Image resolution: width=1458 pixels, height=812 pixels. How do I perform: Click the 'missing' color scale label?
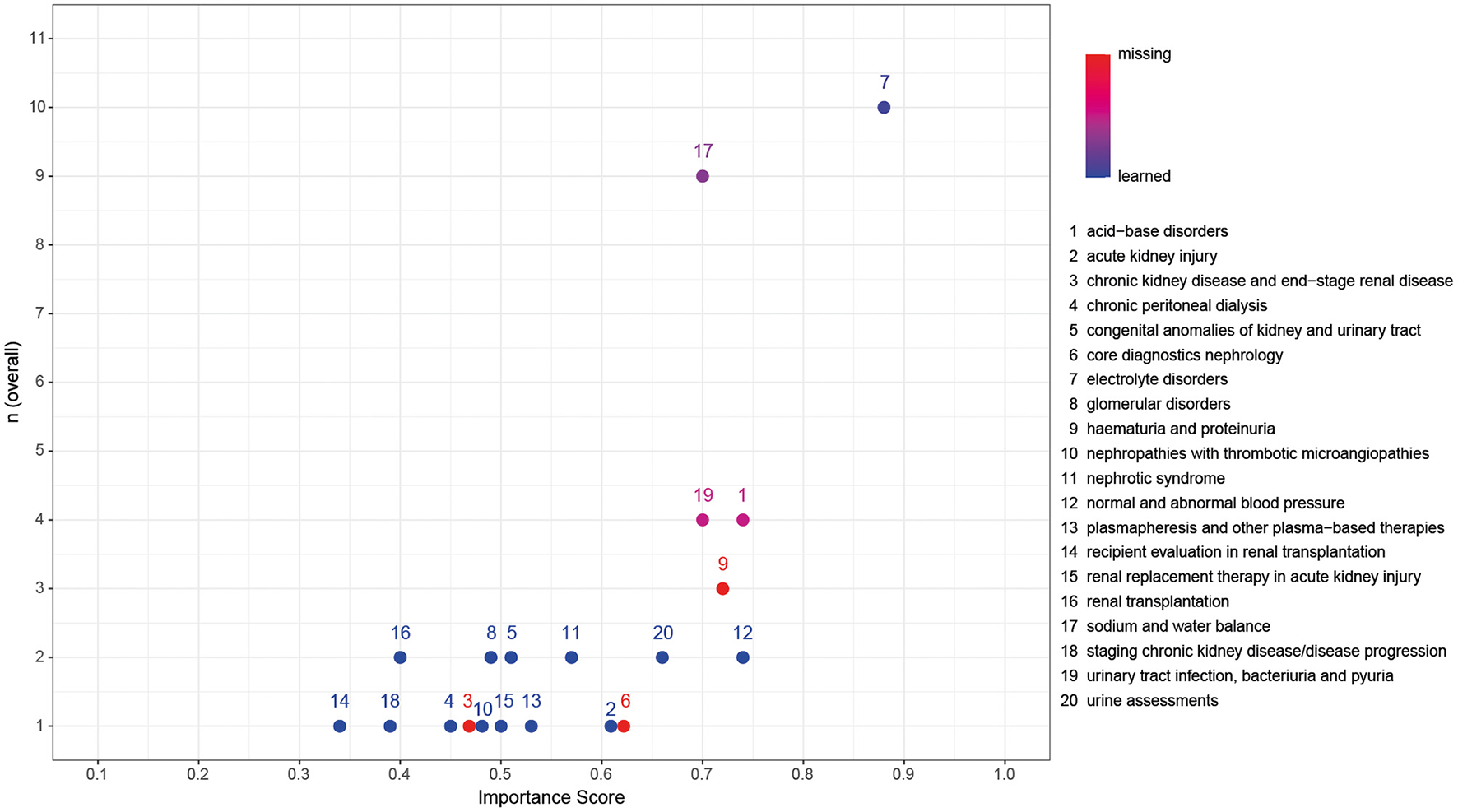pyautogui.click(x=1144, y=54)
